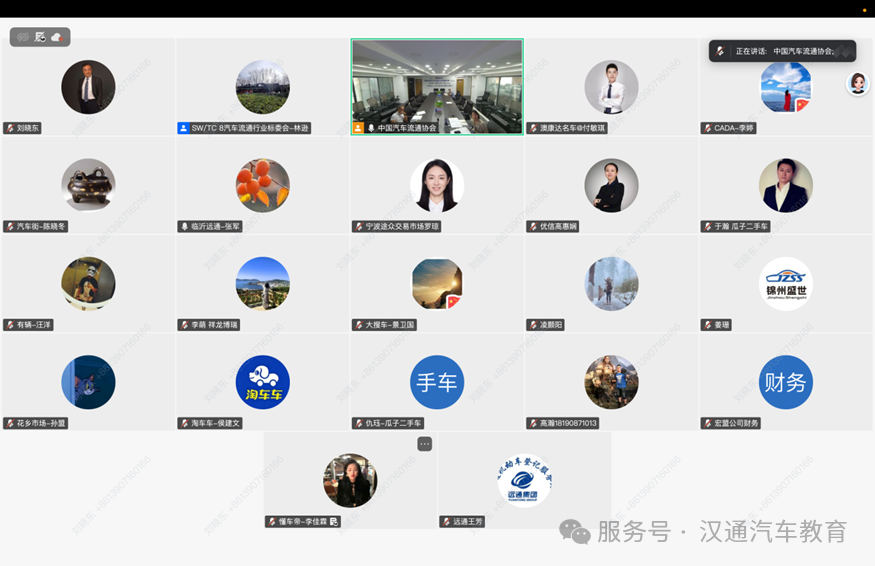Click muted mic icon next to 宏盟公司财务

click(708, 423)
